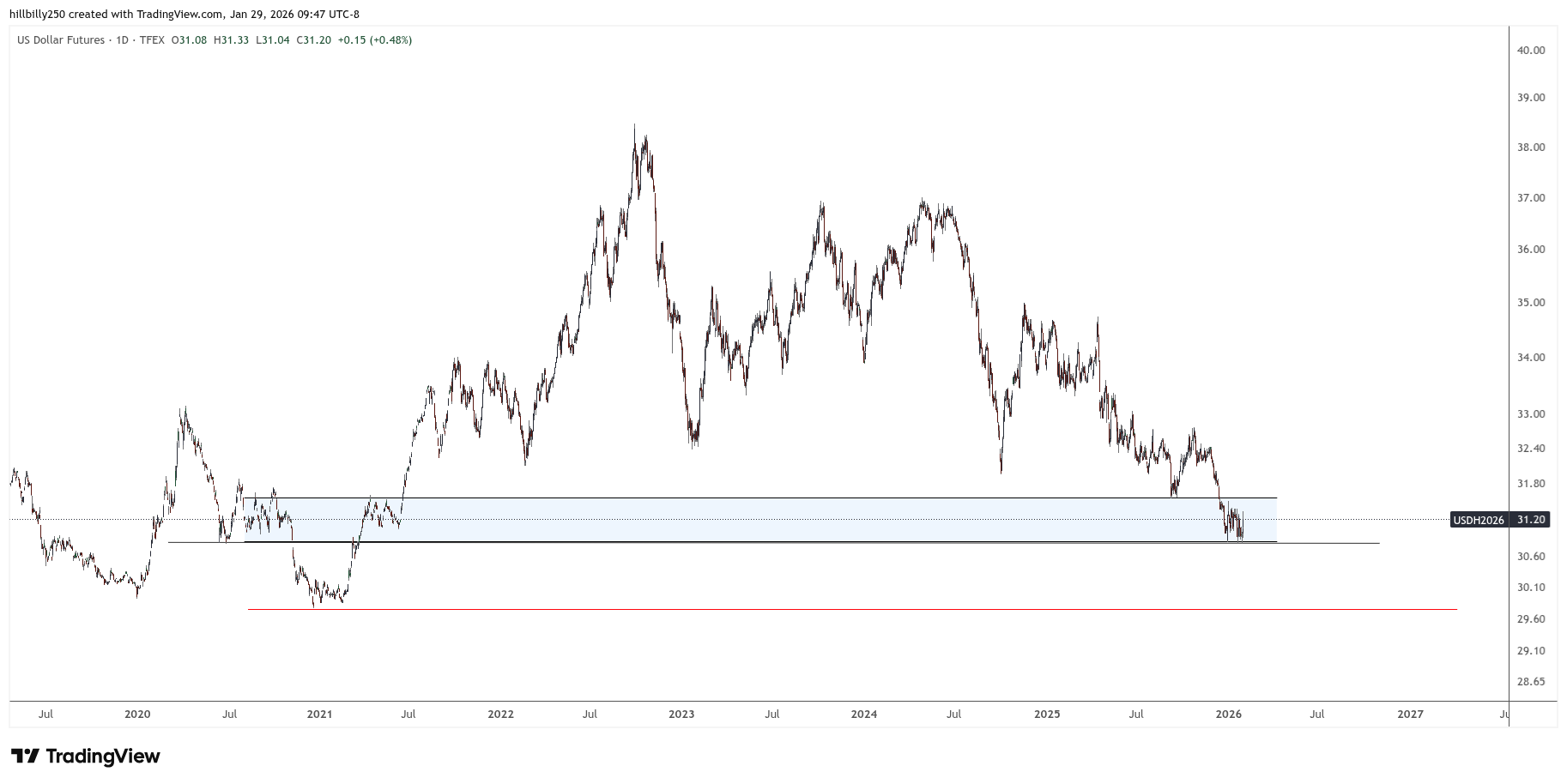Click the TradingView wordmark text at bottom
This screenshot has width=1567, height=784.
tap(102, 756)
